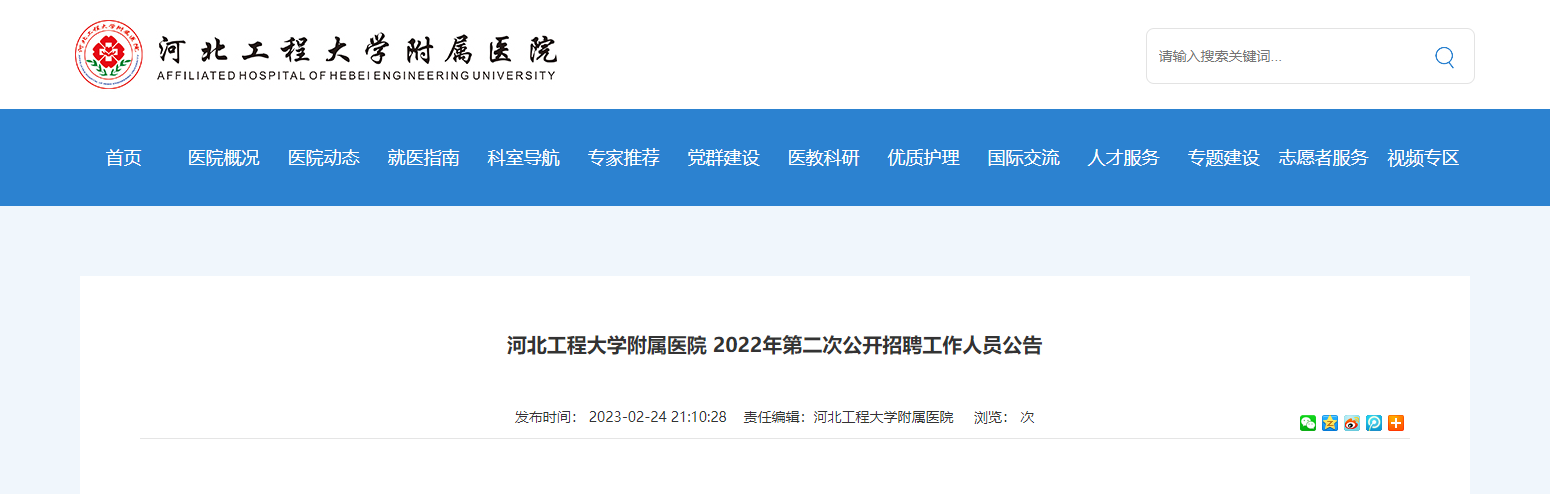Click the search magnifier icon
Screen dimensions: 1550x494
click(1444, 57)
